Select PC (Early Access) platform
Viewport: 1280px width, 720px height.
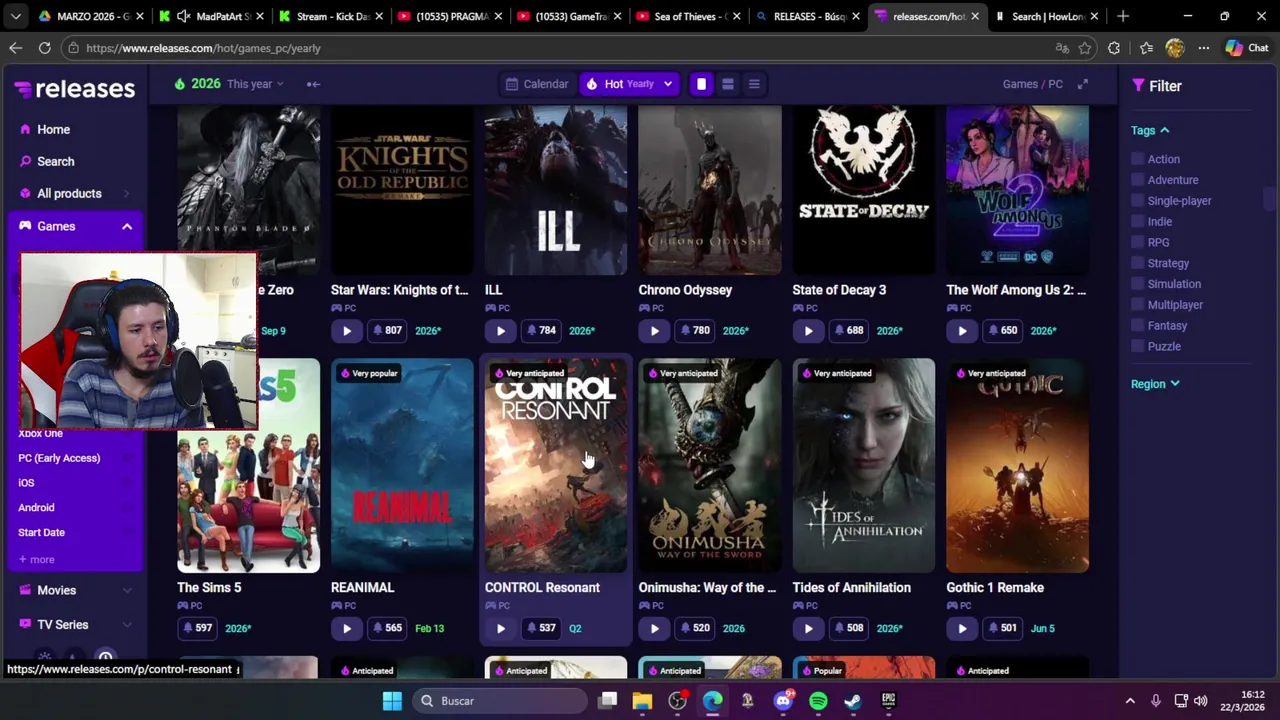[x=59, y=458]
